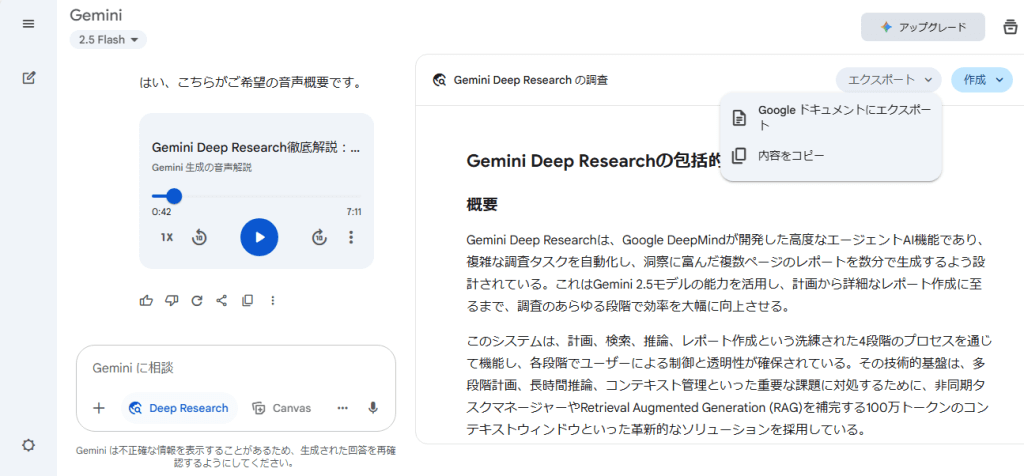Change the 1X playback speed
This screenshot has height=476, width=1024.
(x=167, y=237)
